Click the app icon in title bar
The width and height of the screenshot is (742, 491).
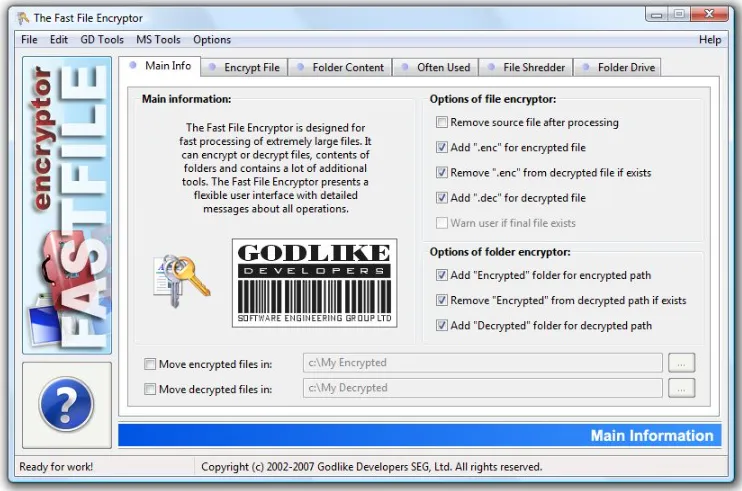click(23, 18)
